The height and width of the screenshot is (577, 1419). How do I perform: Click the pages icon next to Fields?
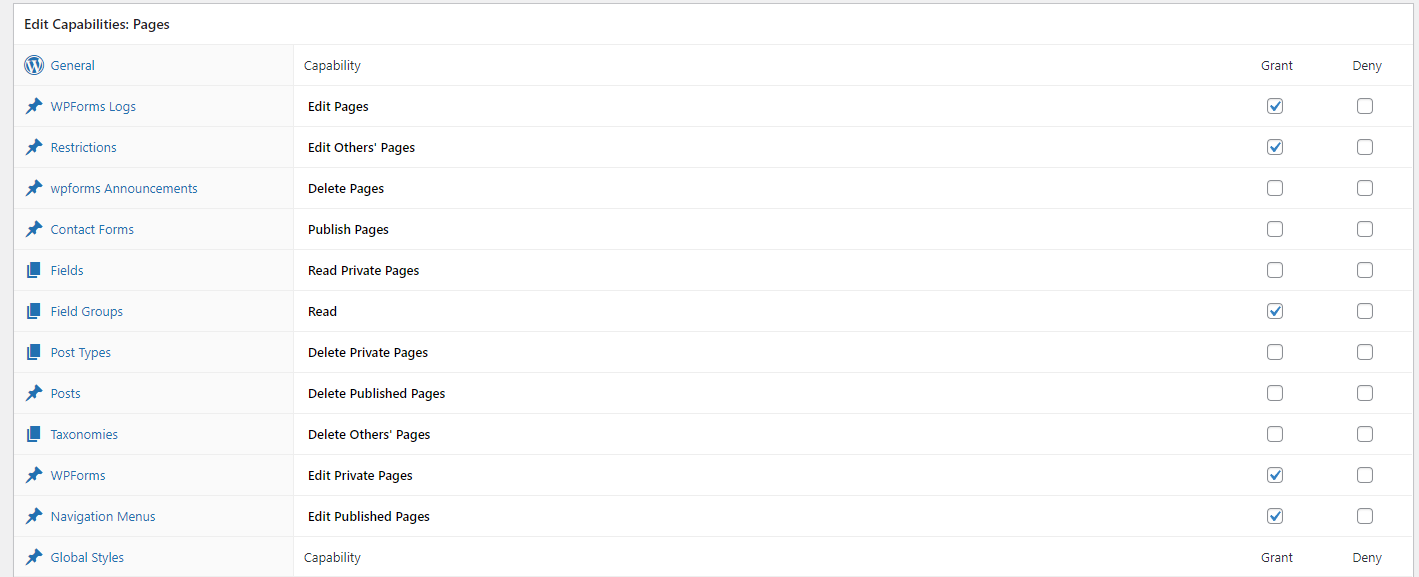click(34, 270)
